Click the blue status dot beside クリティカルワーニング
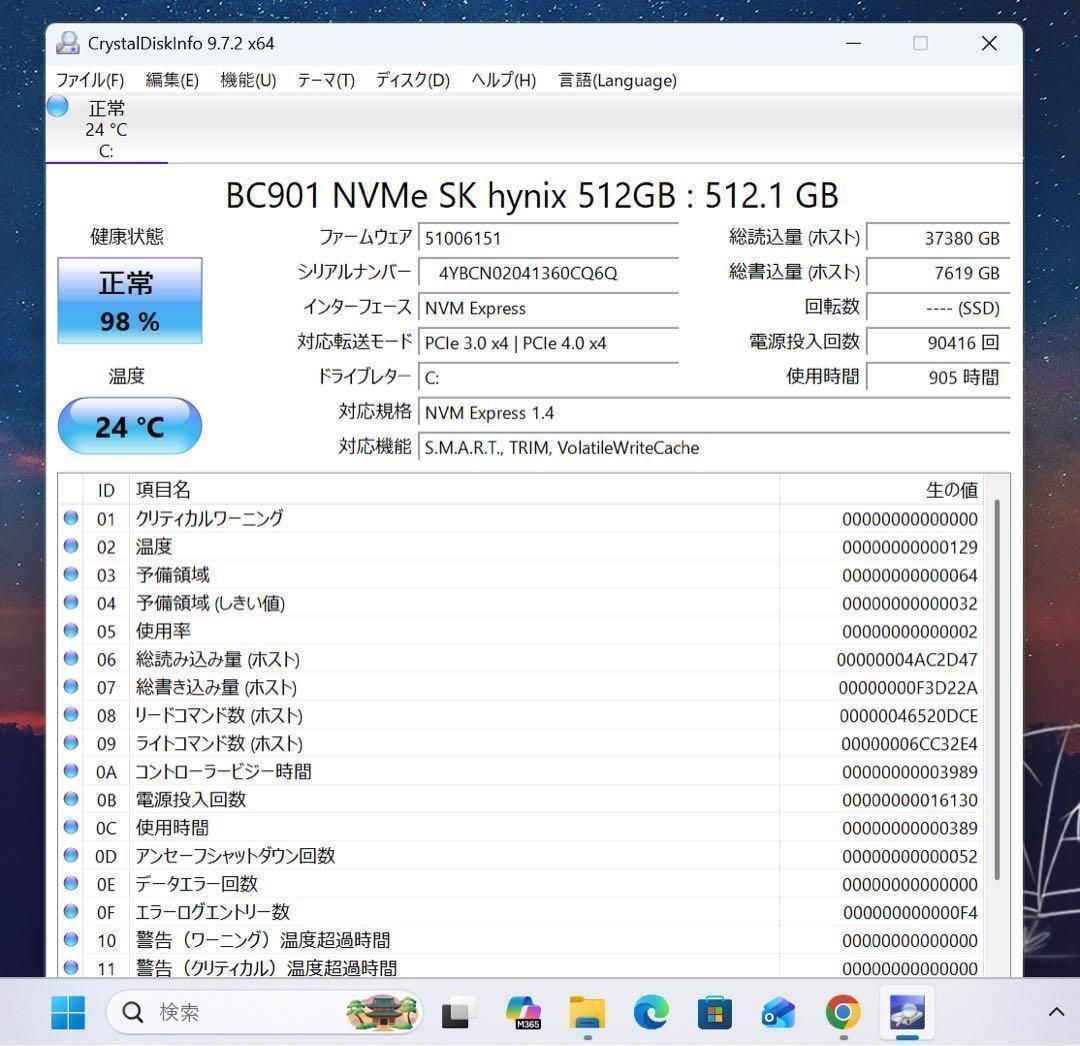The width and height of the screenshot is (1080, 1046). tap(70, 518)
